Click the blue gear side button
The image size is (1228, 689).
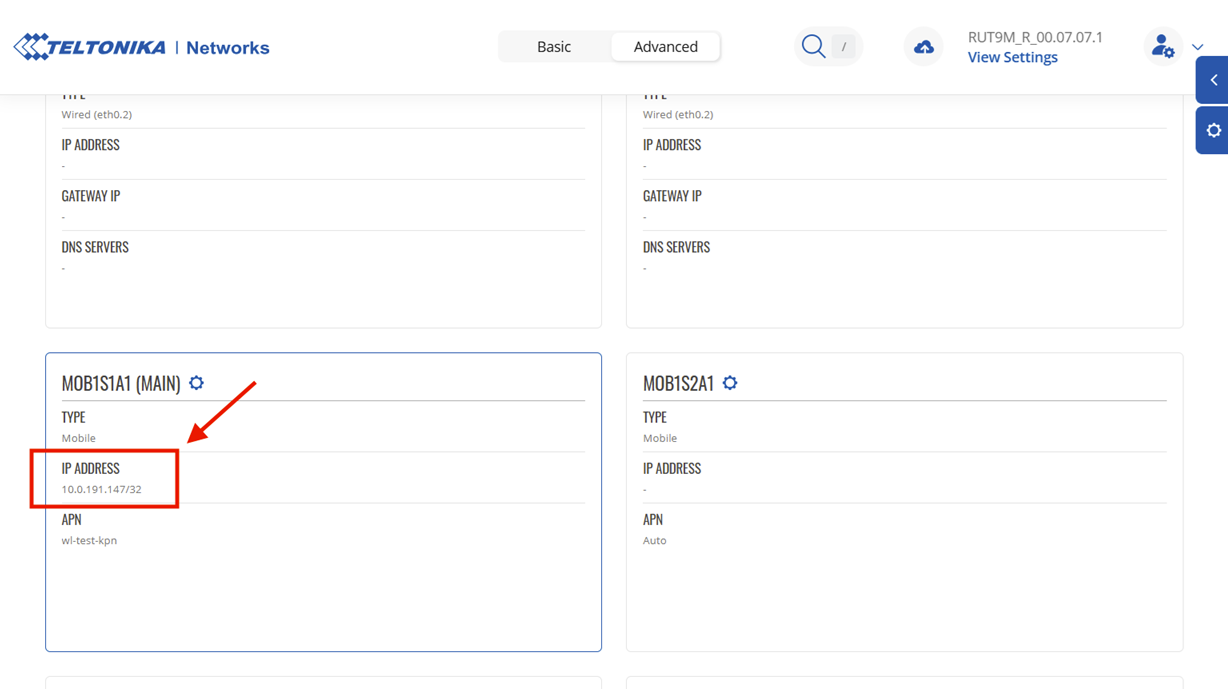1213,131
